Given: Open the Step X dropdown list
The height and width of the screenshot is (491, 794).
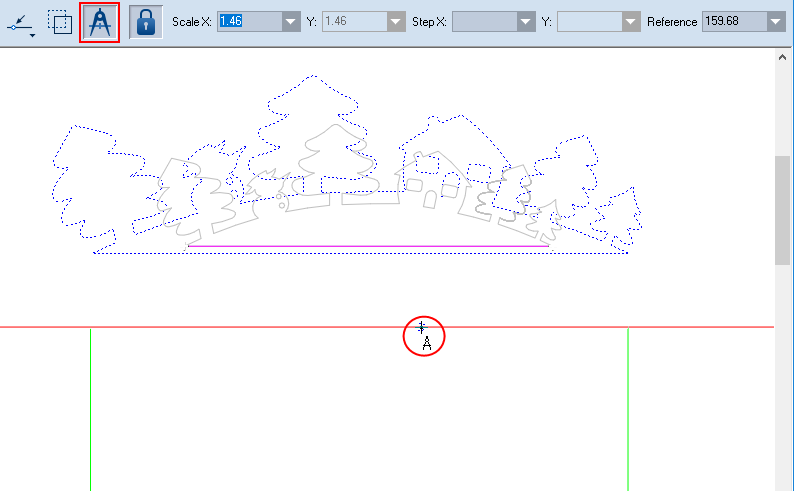Looking at the screenshot, I should [525, 21].
